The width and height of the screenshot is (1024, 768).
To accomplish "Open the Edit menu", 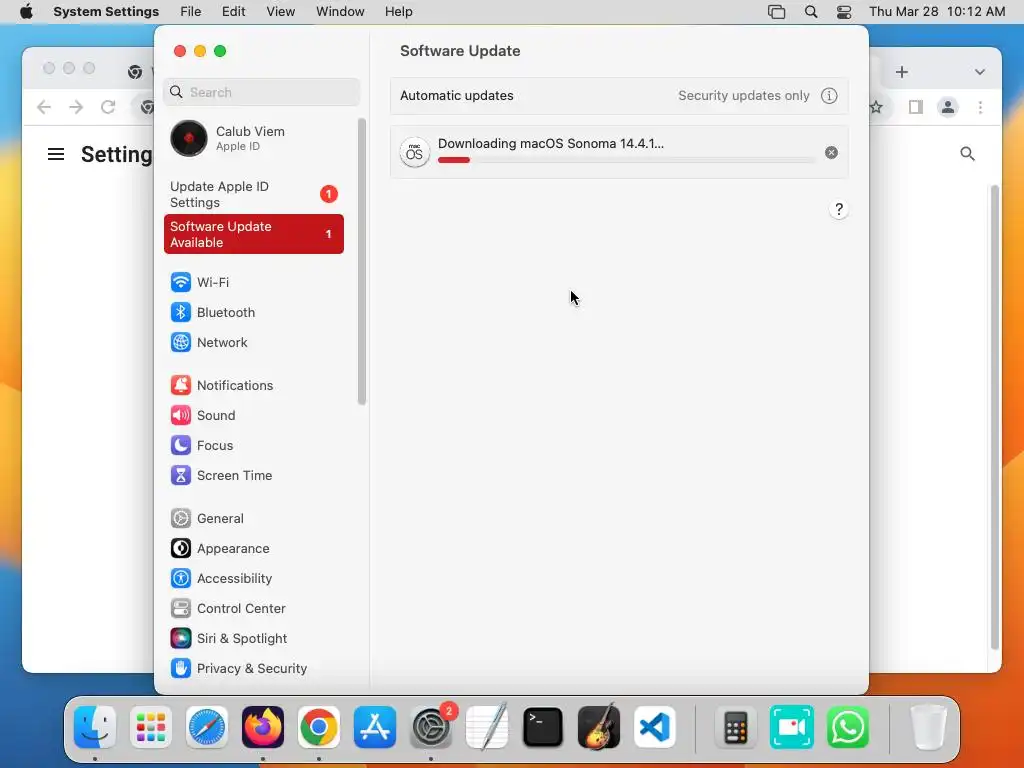I will click(233, 12).
